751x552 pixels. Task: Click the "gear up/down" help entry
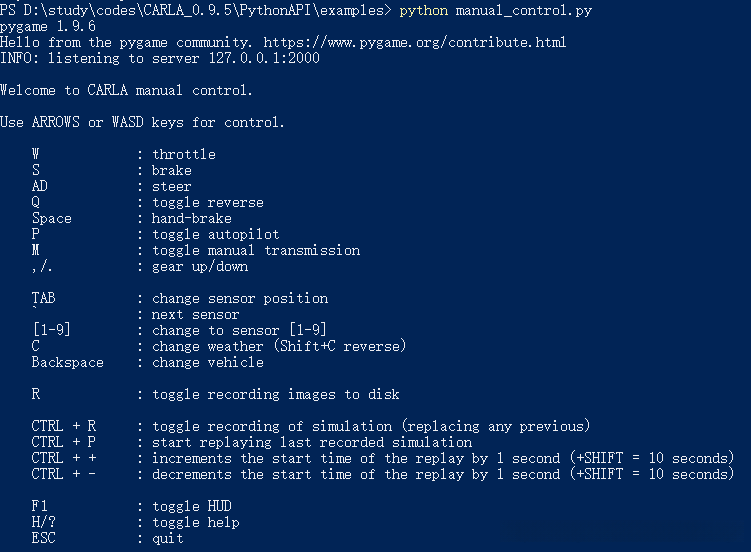click(x=199, y=267)
